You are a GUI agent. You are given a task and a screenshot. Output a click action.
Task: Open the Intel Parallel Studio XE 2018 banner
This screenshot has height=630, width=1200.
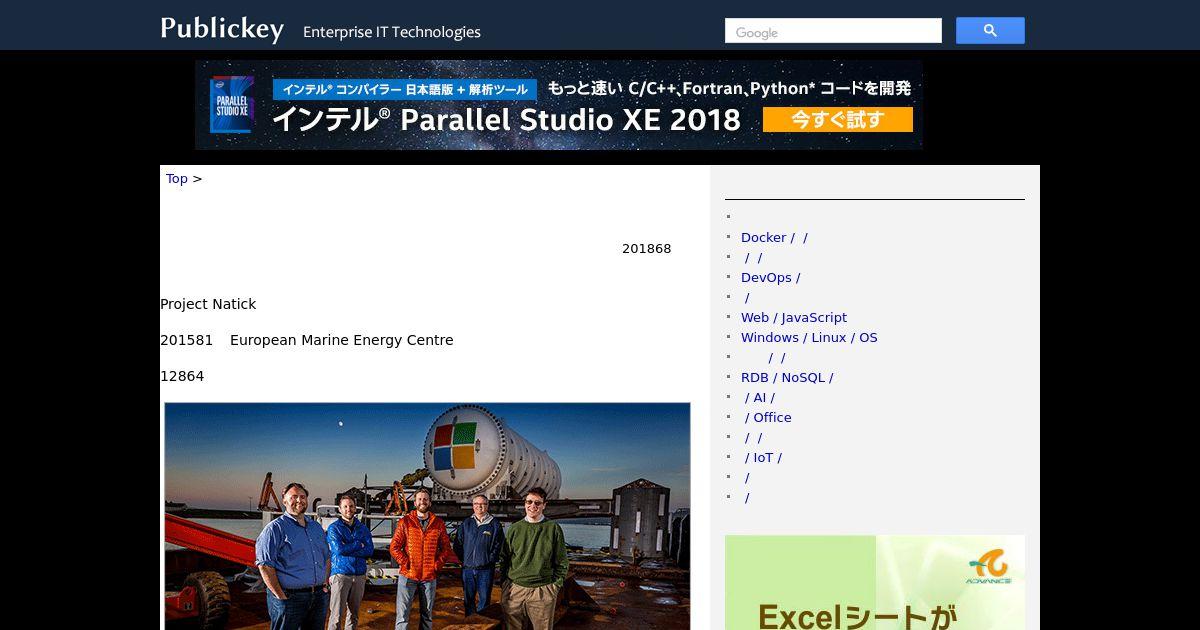pyautogui.click(x=559, y=105)
